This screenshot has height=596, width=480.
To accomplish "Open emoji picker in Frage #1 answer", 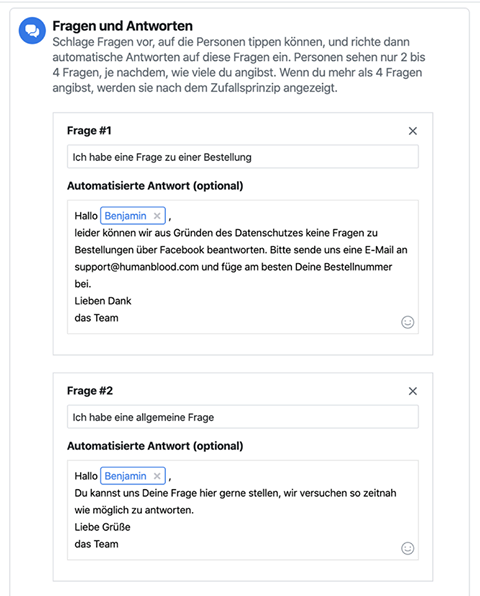I will pos(407,322).
